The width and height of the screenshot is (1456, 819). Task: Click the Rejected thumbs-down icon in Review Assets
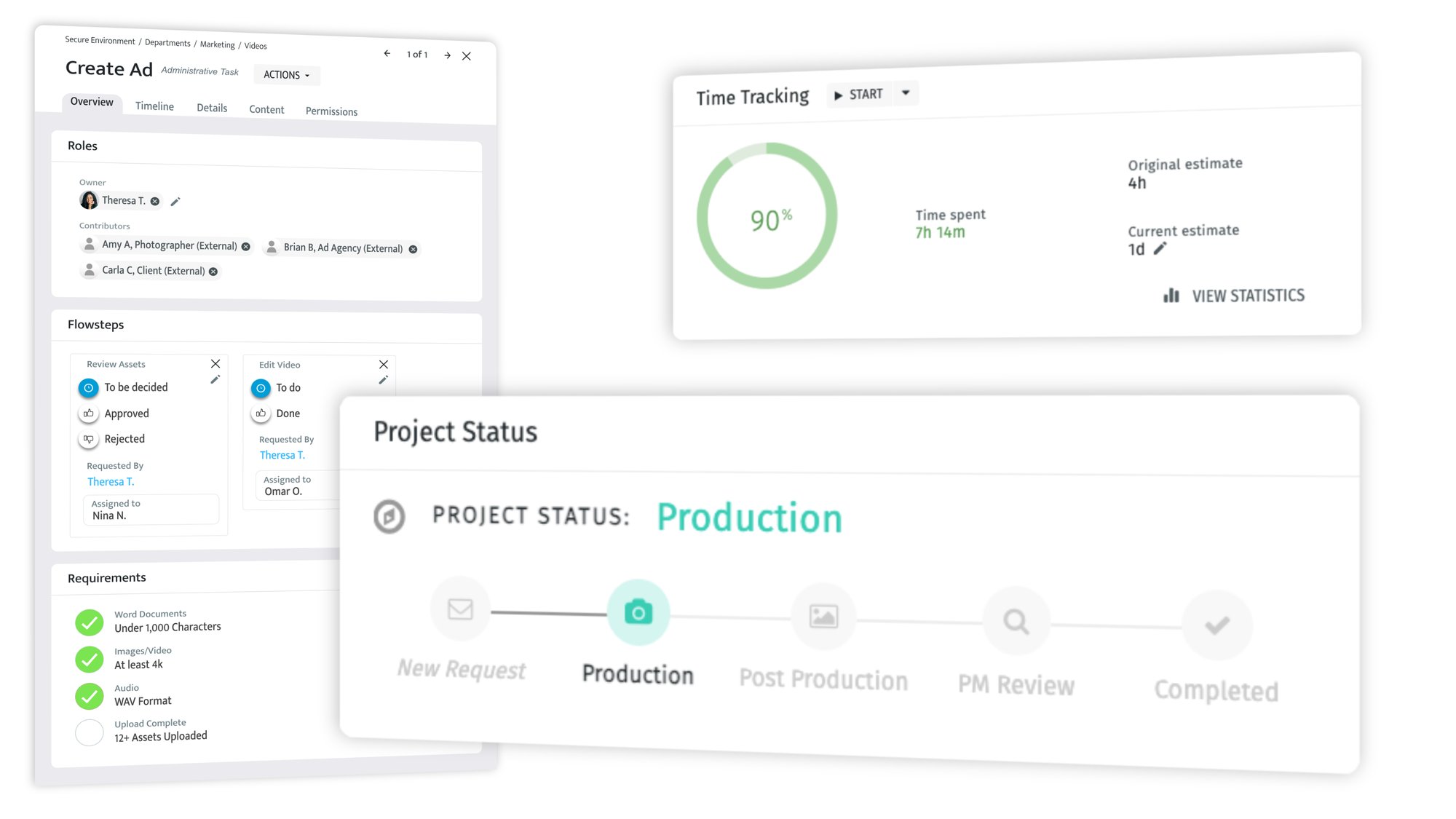(x=88, y=438)
